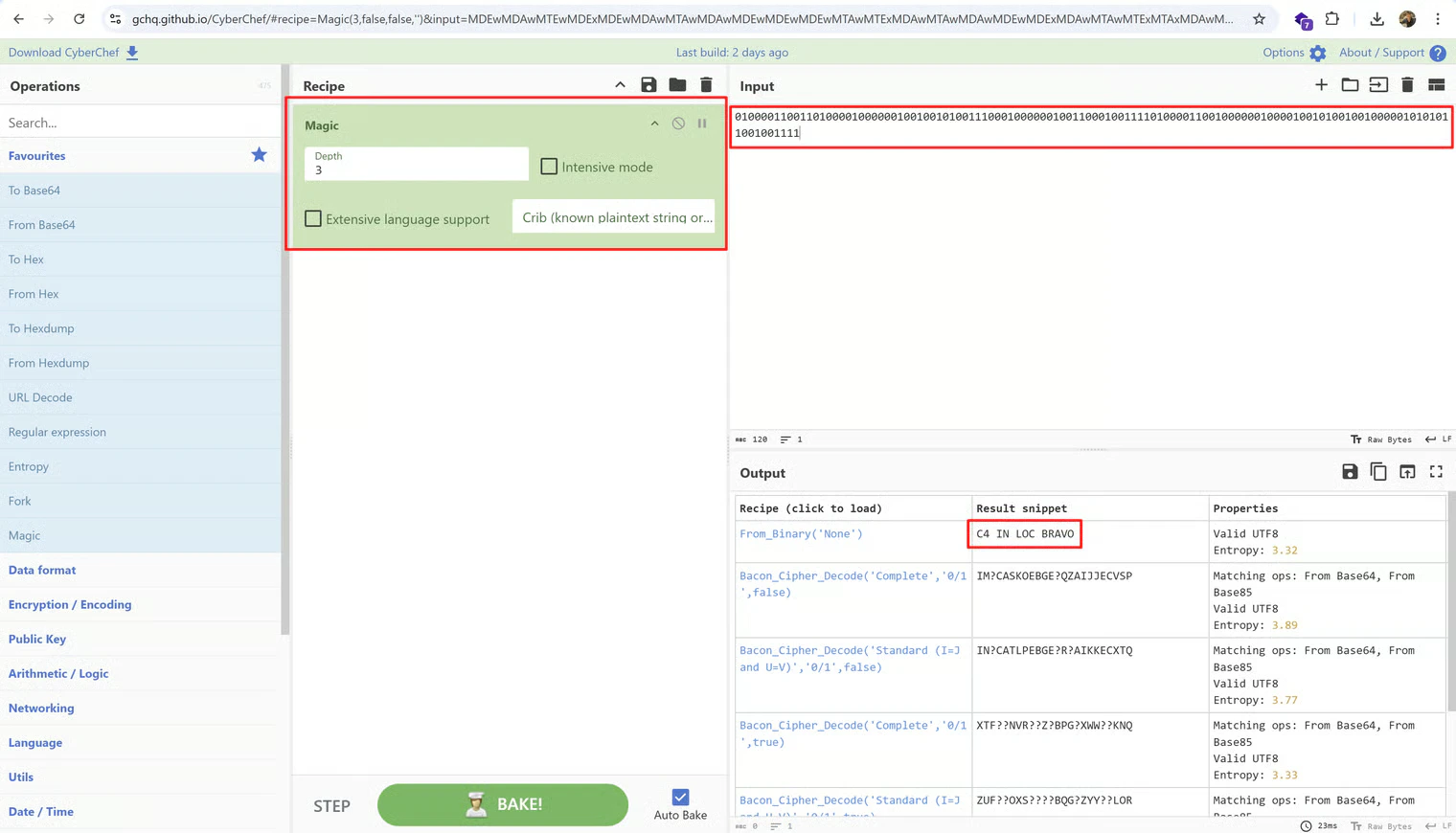The image size is (1456, 833).
Task: Save the current recipe
Action: pyautogui.click(x=648, y=85)
